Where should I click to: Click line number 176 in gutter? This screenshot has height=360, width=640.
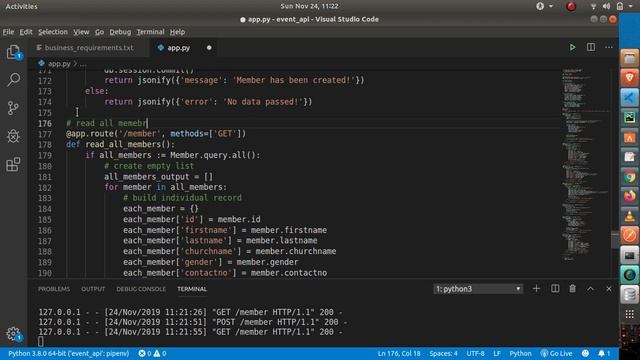click(x=44, y=123)
